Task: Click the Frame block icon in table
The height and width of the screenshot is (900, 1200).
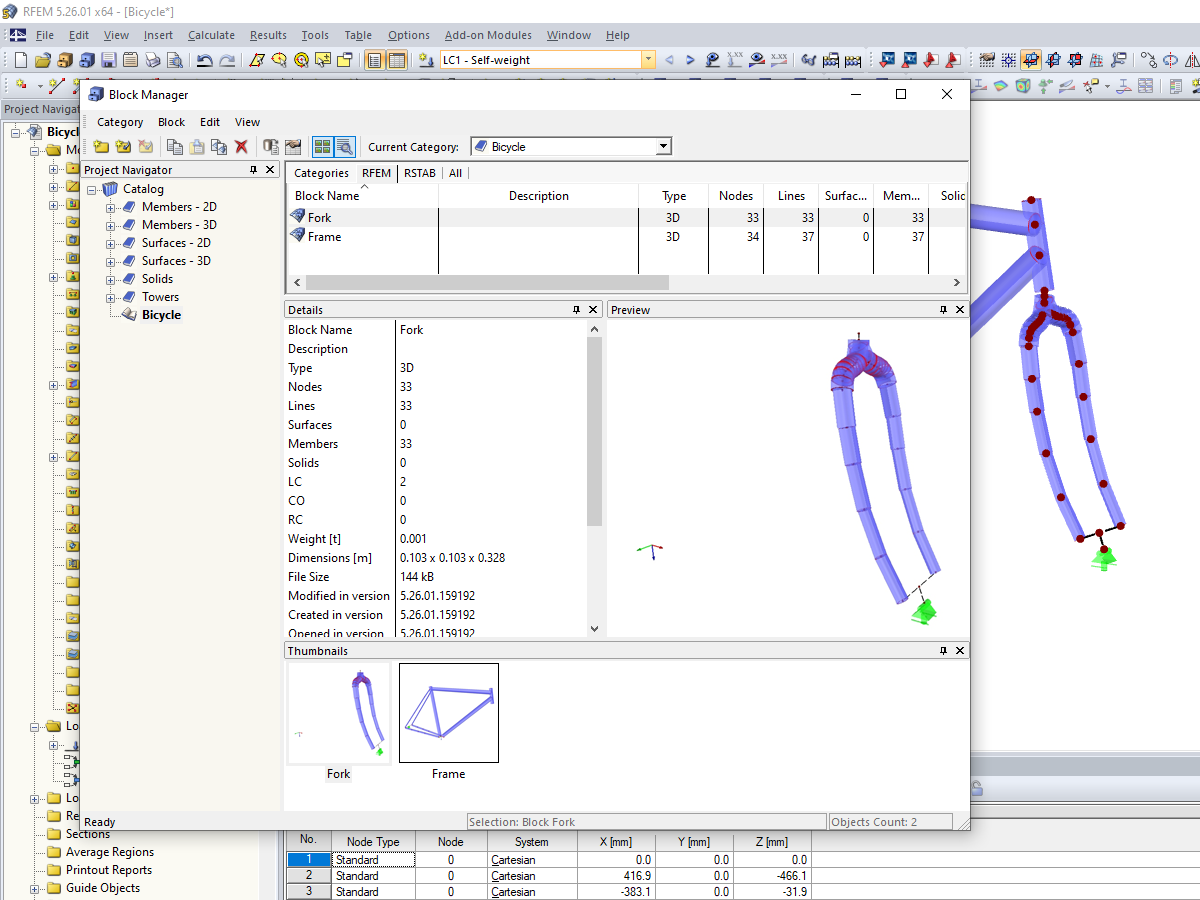Action: click(297, 236)
